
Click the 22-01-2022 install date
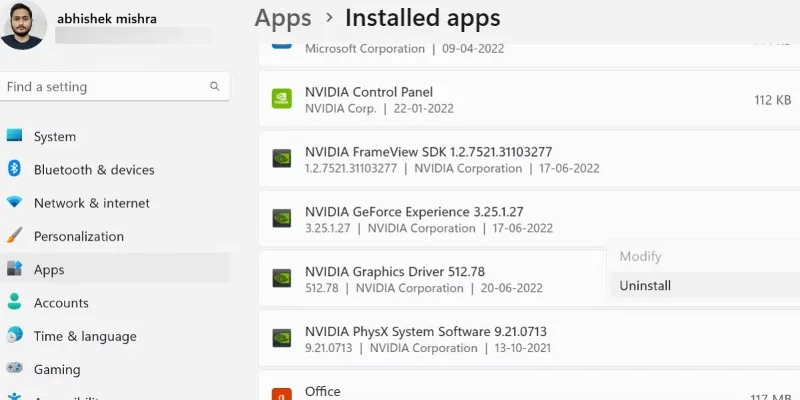(423, 109)
